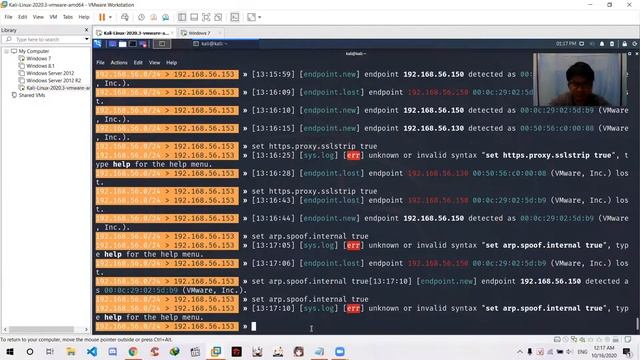This screenshot has height=360, width=640.
Task: Switch to the Windows 7 VM tab
Action: tap(200, 33)
